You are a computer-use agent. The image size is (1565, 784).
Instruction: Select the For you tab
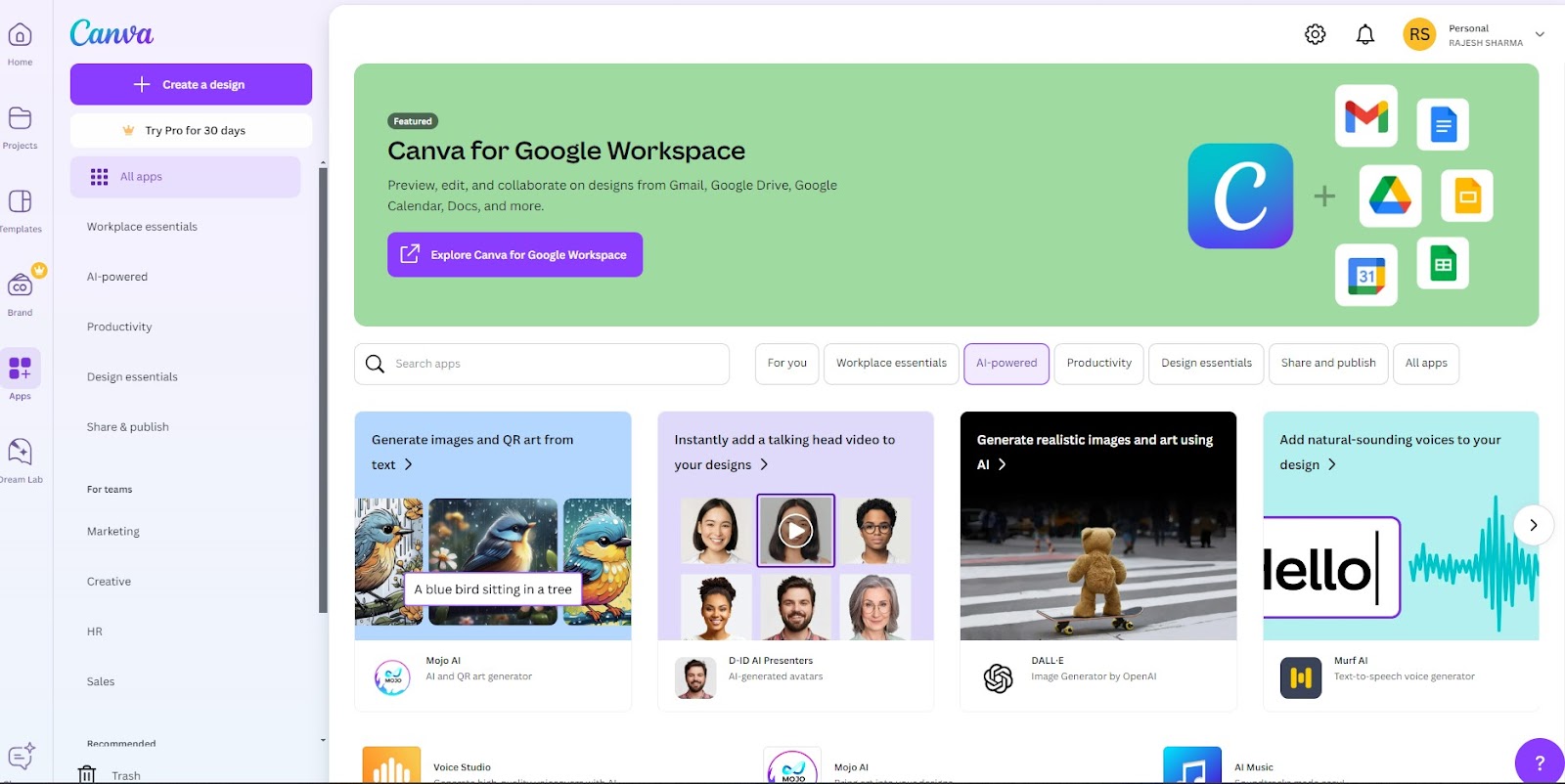click(x=787, y=364)
